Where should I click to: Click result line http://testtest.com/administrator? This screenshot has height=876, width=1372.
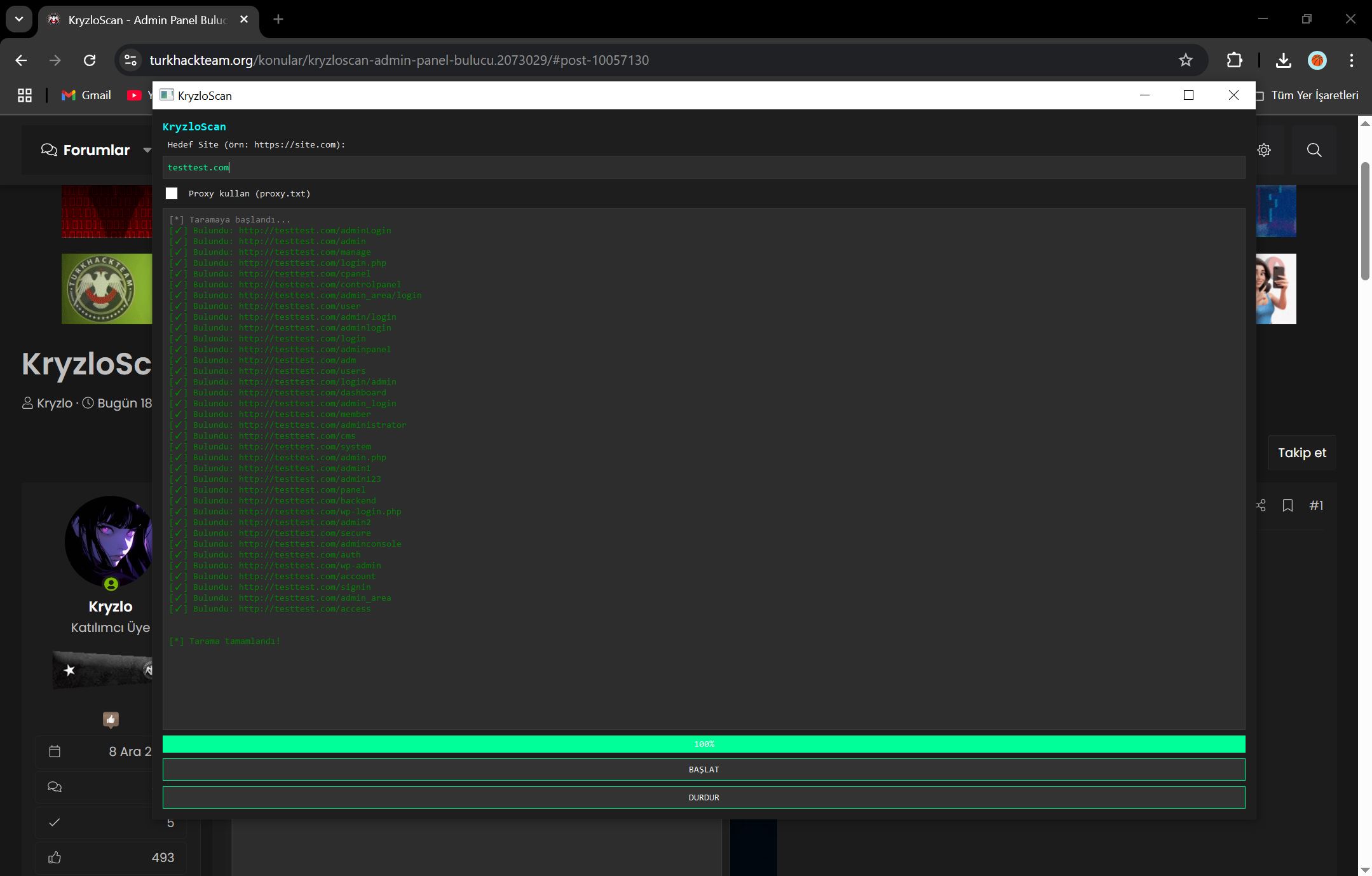pos(288,425)
